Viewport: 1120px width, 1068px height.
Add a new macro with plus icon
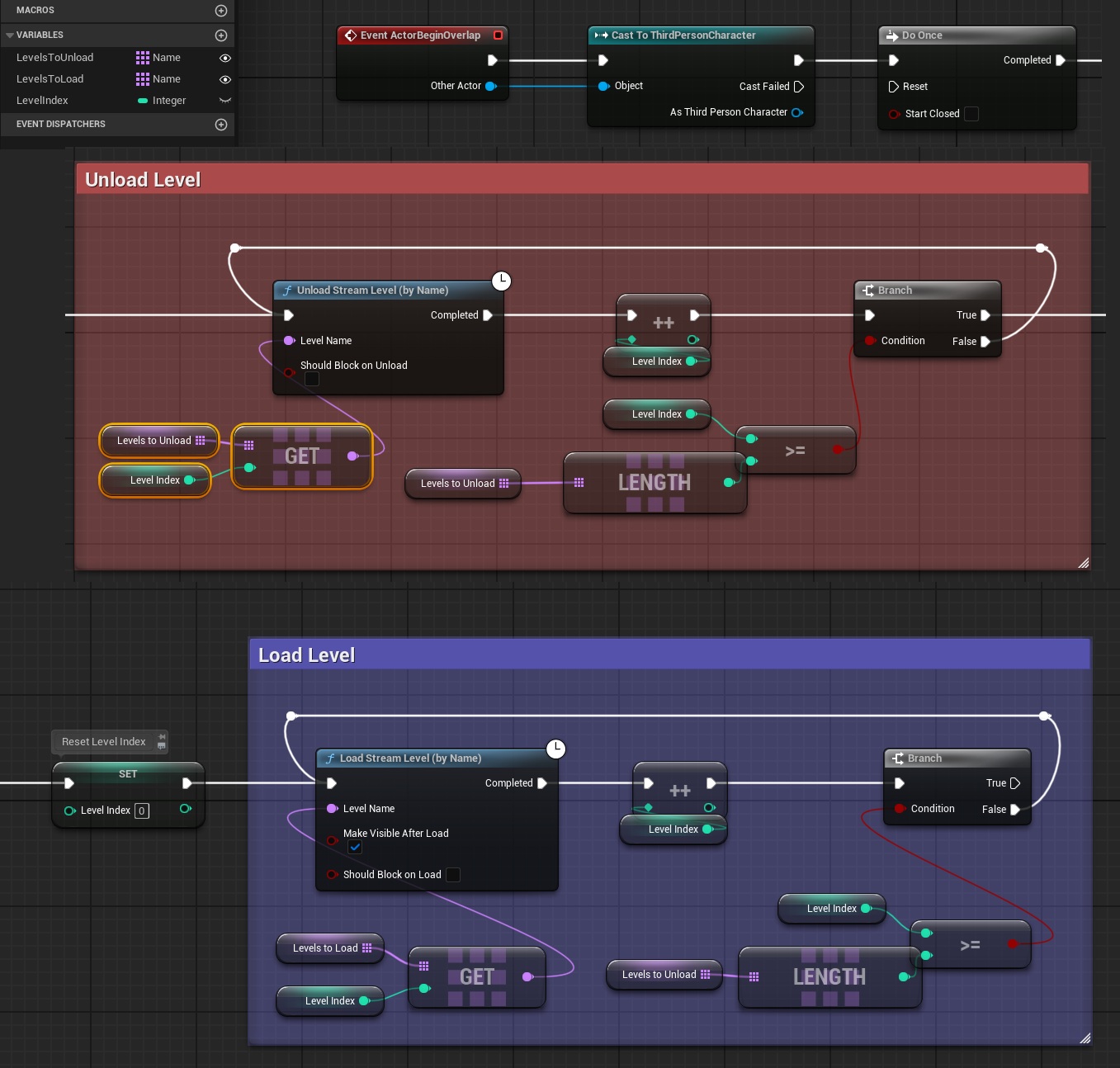tap(220, 11)
